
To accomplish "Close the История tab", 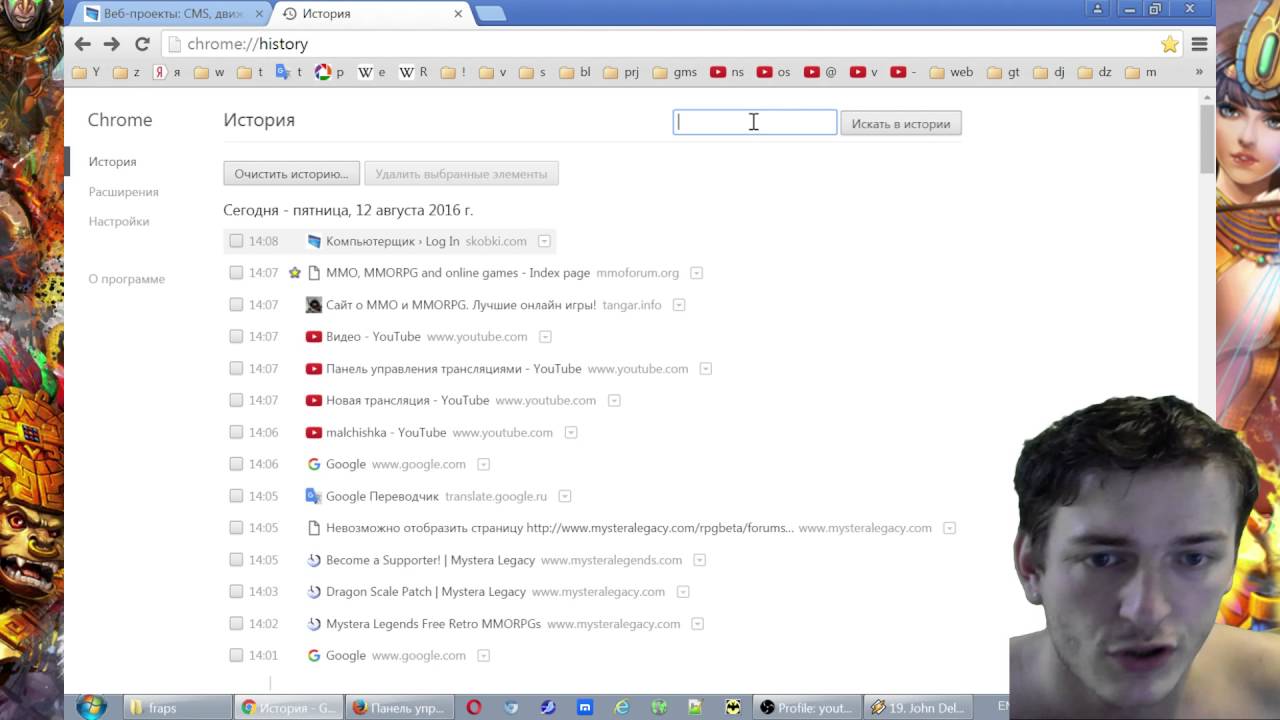I will click(x=459, y=14).
